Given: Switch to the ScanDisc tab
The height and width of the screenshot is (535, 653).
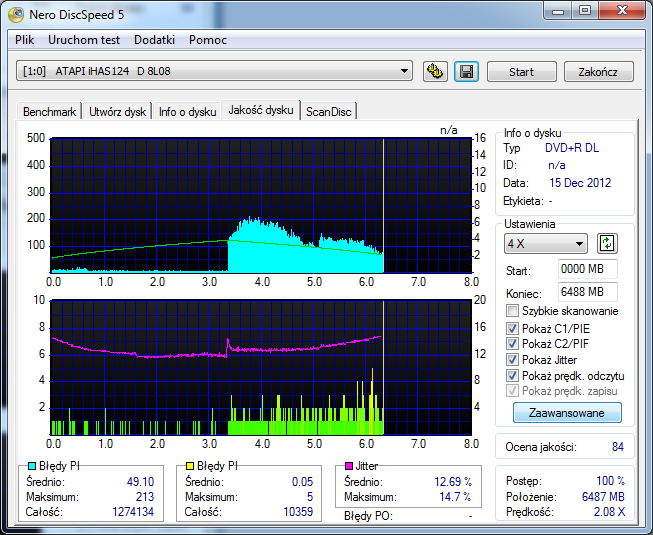Looking at the screenshot, I should click(x=329, y=112).
